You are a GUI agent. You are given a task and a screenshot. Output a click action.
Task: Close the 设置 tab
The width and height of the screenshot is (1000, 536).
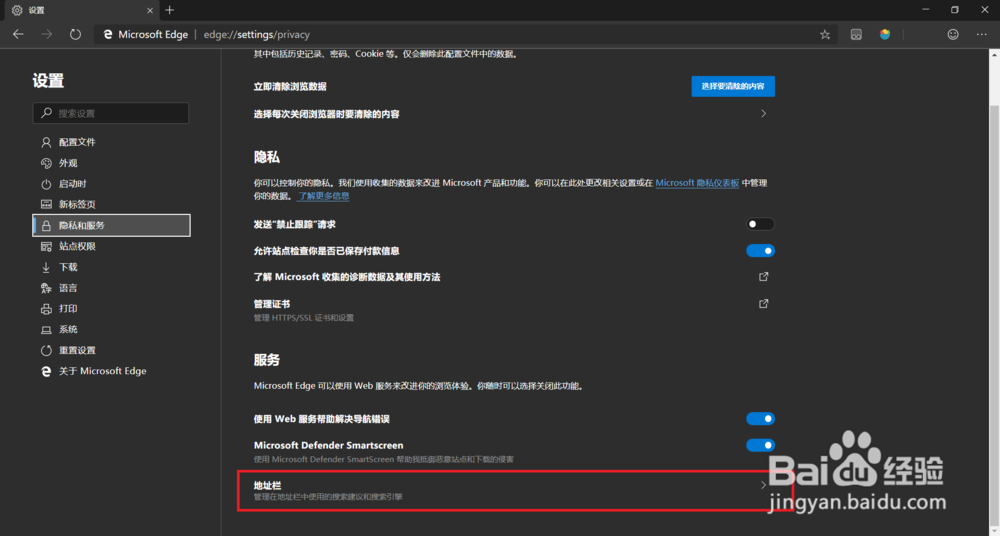150,10
